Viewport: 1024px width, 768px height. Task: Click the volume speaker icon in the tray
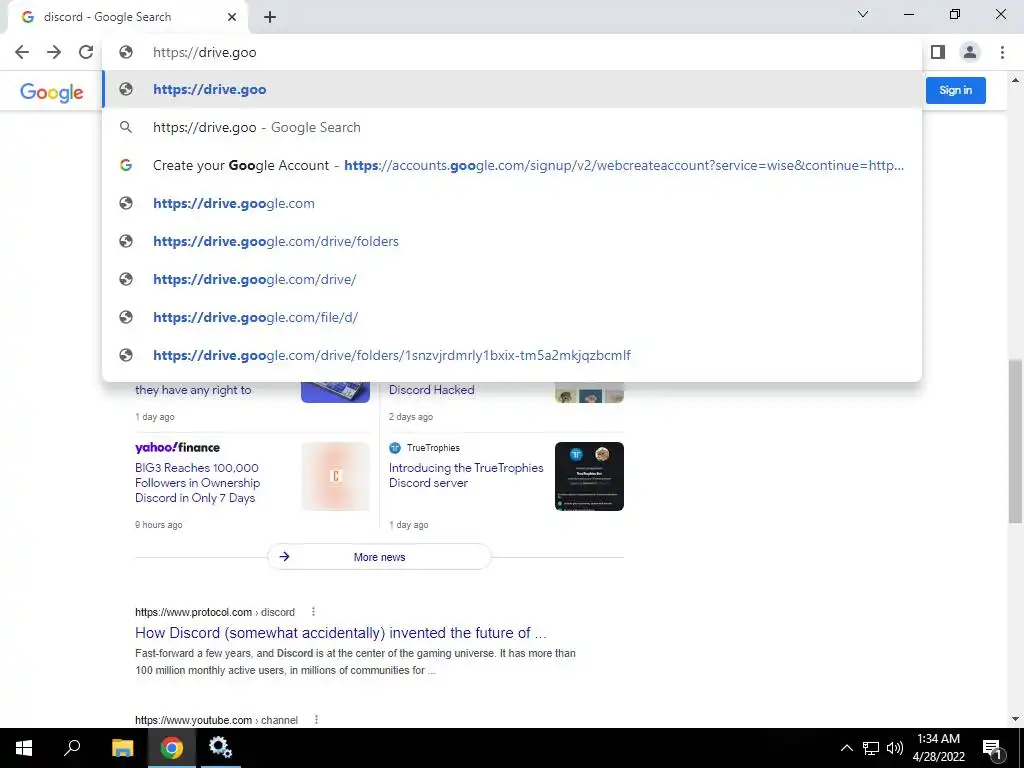click(x=895, y=748)
